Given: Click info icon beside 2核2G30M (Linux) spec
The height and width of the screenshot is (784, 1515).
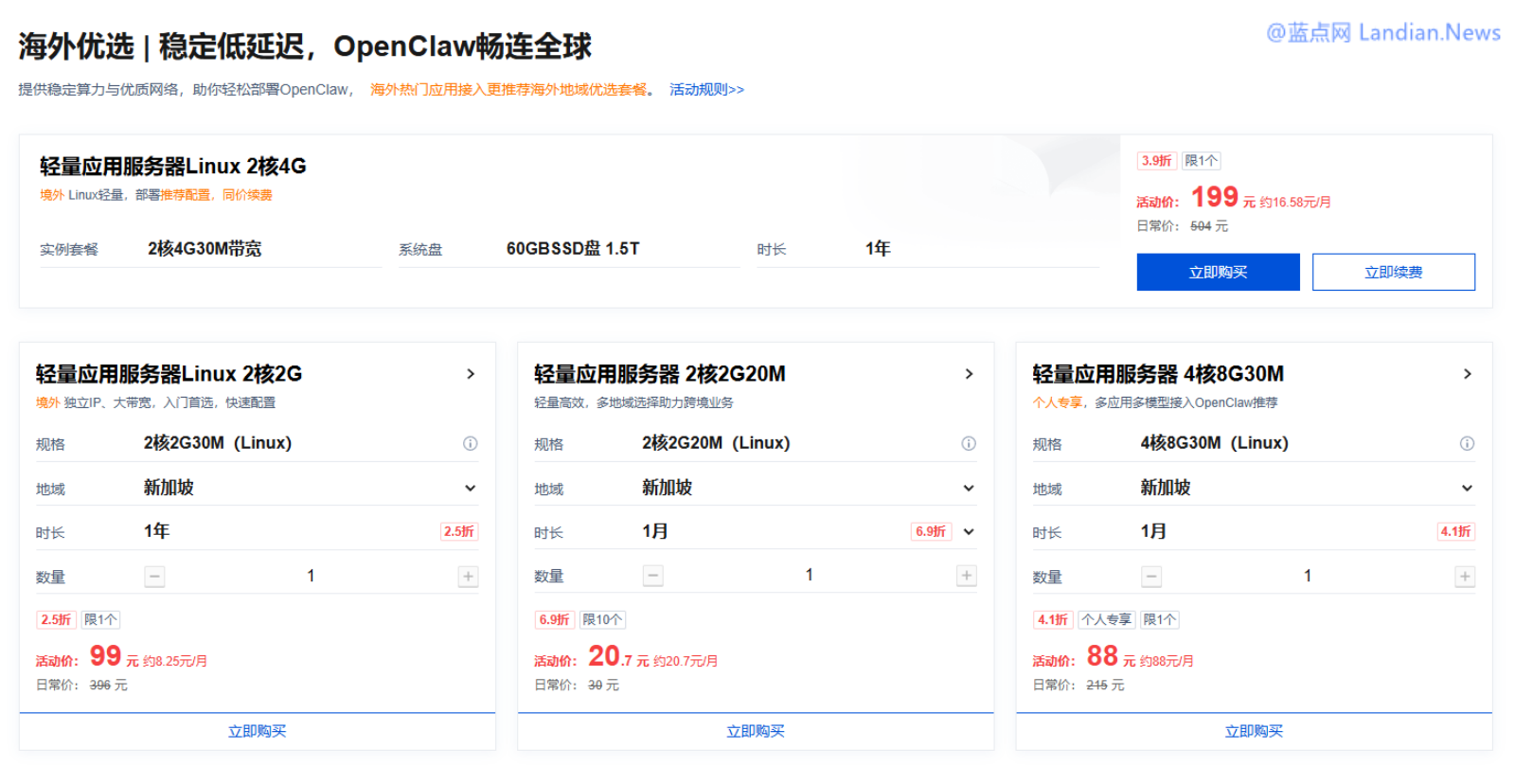Looking at the screenshot, I should pyautogui.click(x=470, y=443).
